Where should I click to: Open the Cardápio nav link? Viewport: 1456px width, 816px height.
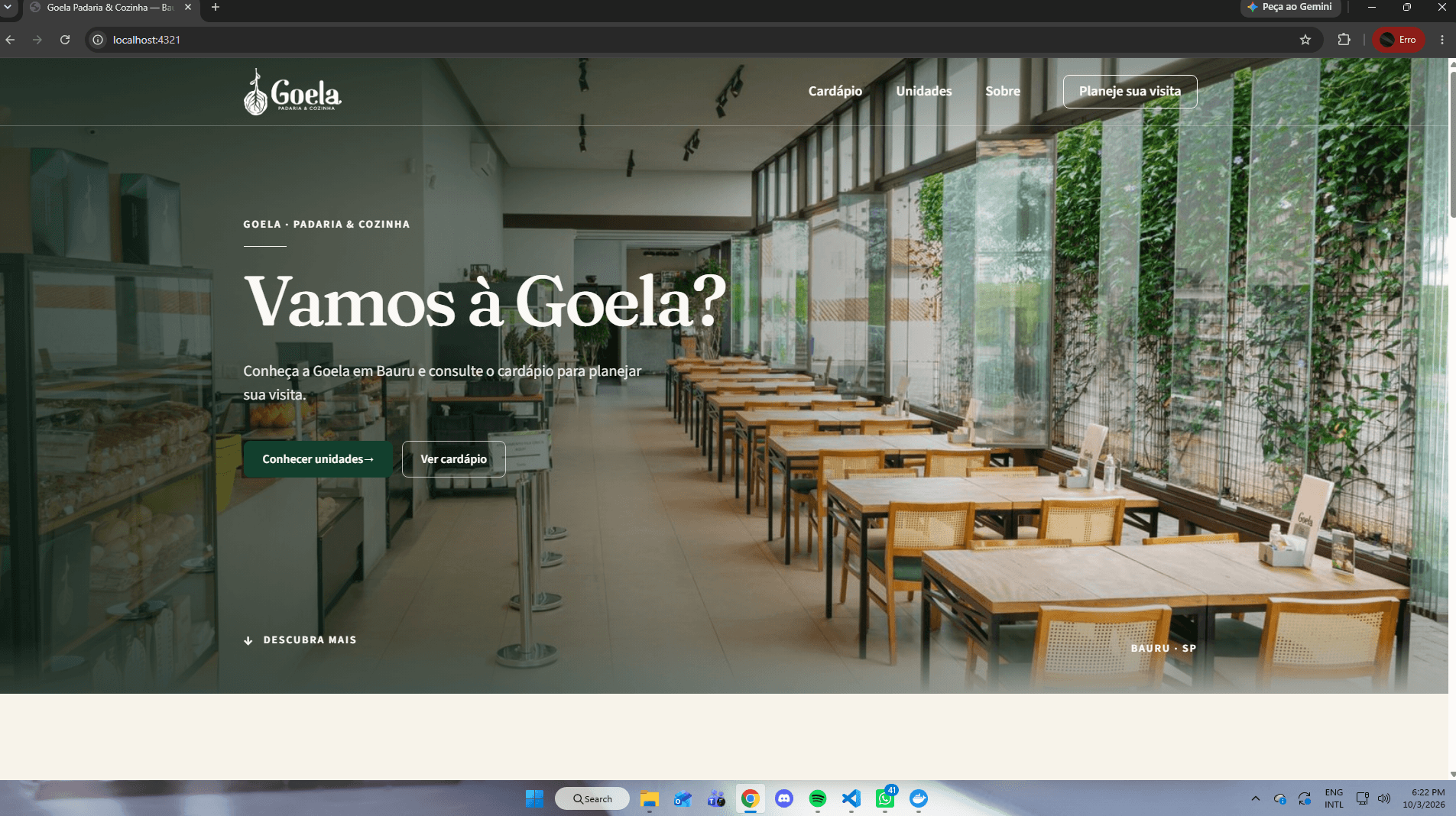835,91
